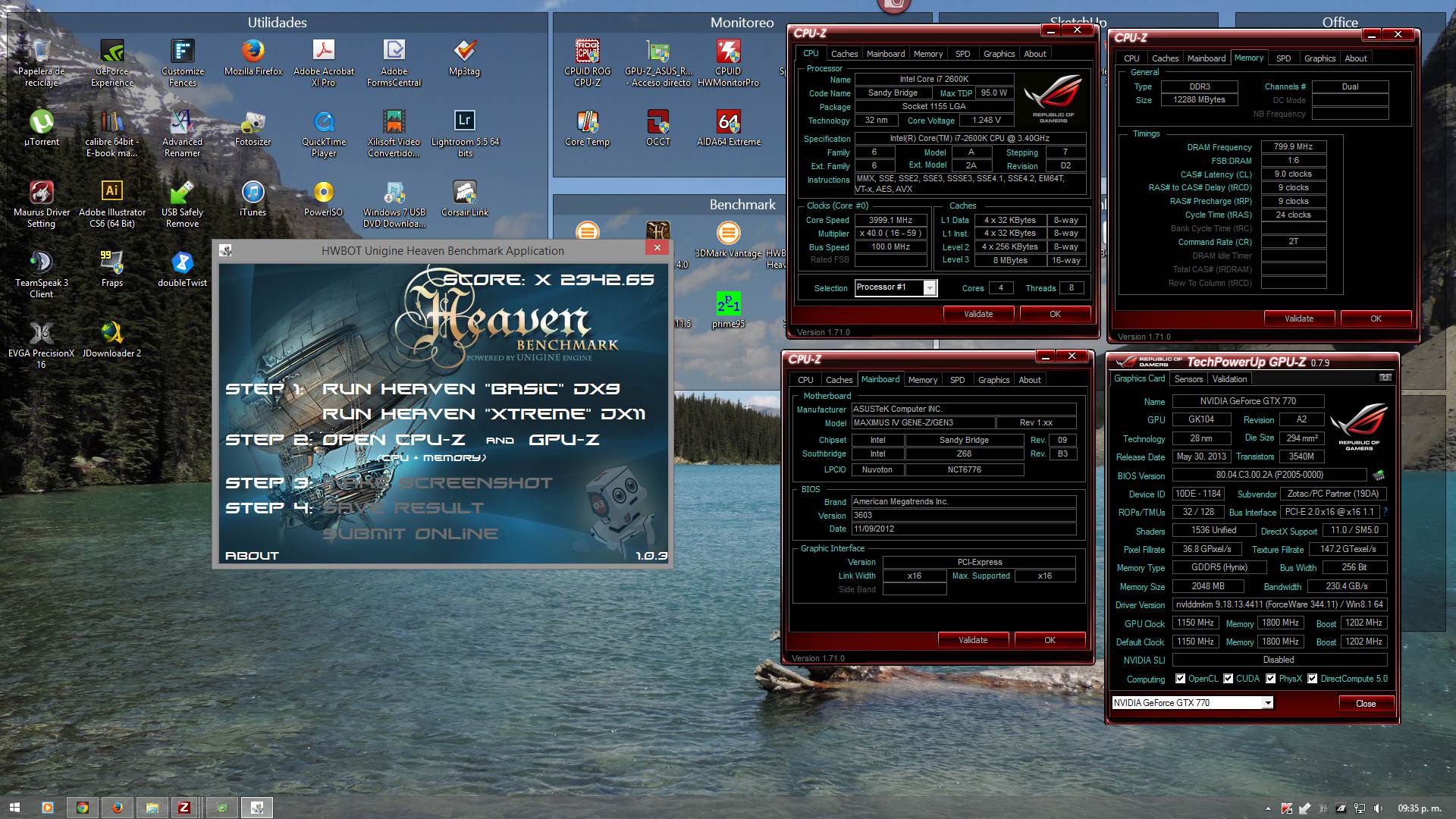The image size is (1456, 819).
Task: Toggle DirectCompute 5.0 checkbox
Action: [1312, 679]
